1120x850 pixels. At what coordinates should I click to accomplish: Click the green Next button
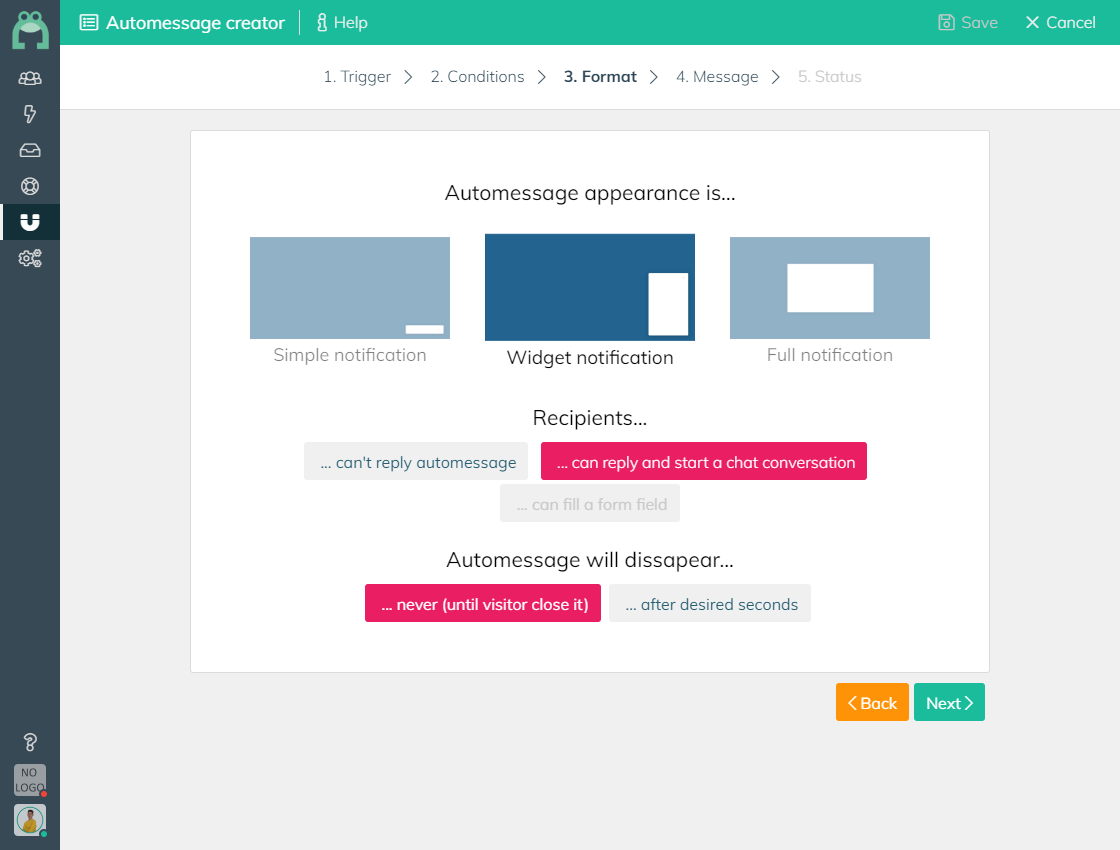tap(949, 702)
